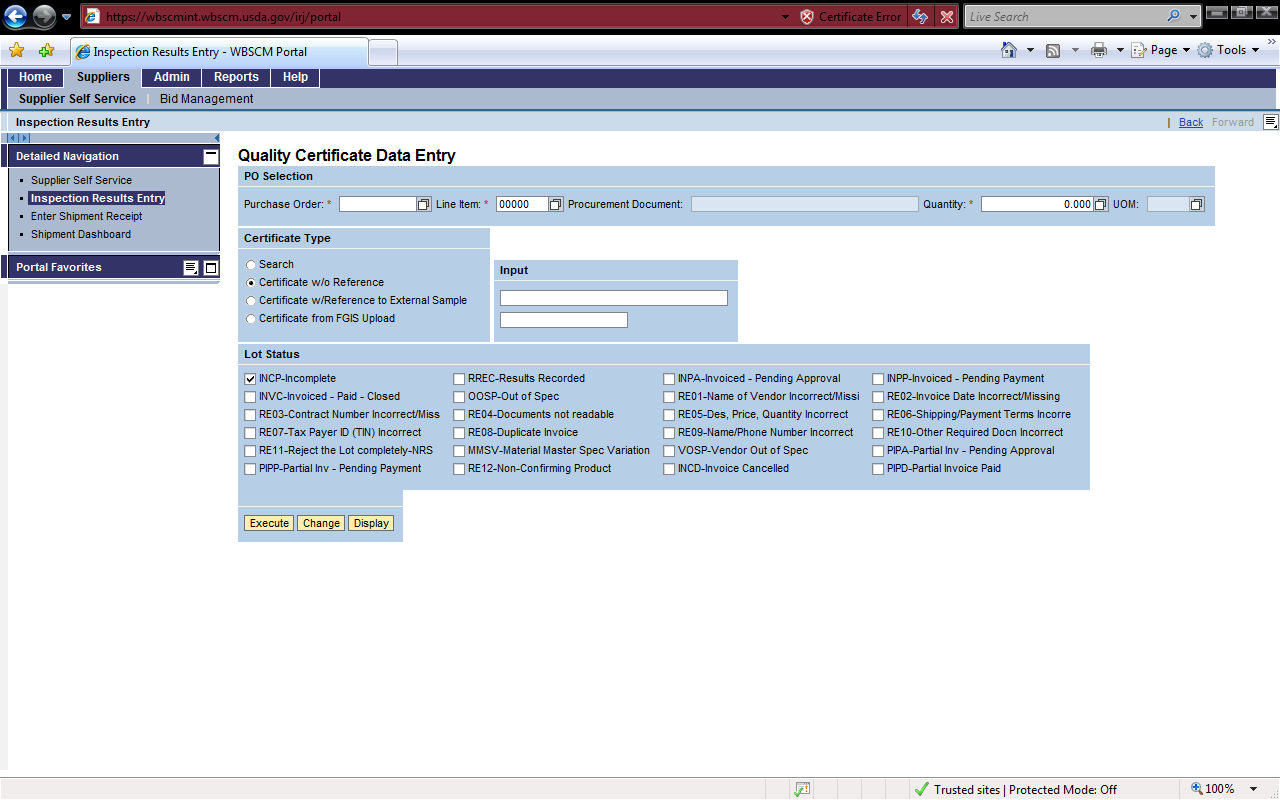Image resolution: width=1280 pixels, height=800 pixels.
Task: Click the Back link
Action: (x=1191, y=122)
